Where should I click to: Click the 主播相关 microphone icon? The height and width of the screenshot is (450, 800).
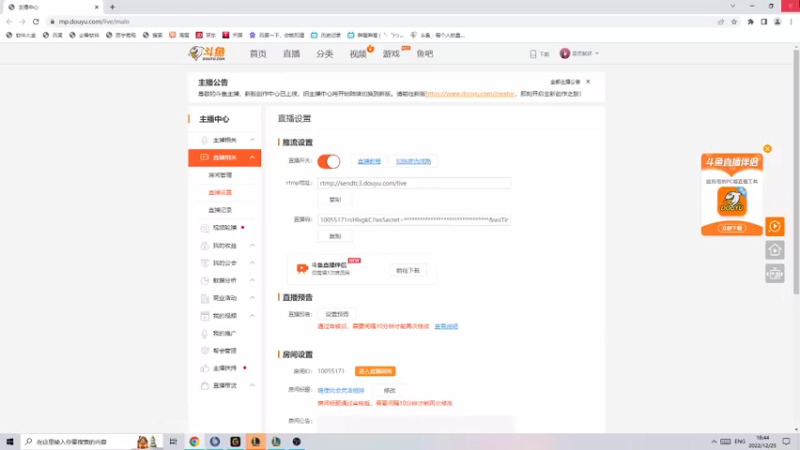[x=205, y=140]
